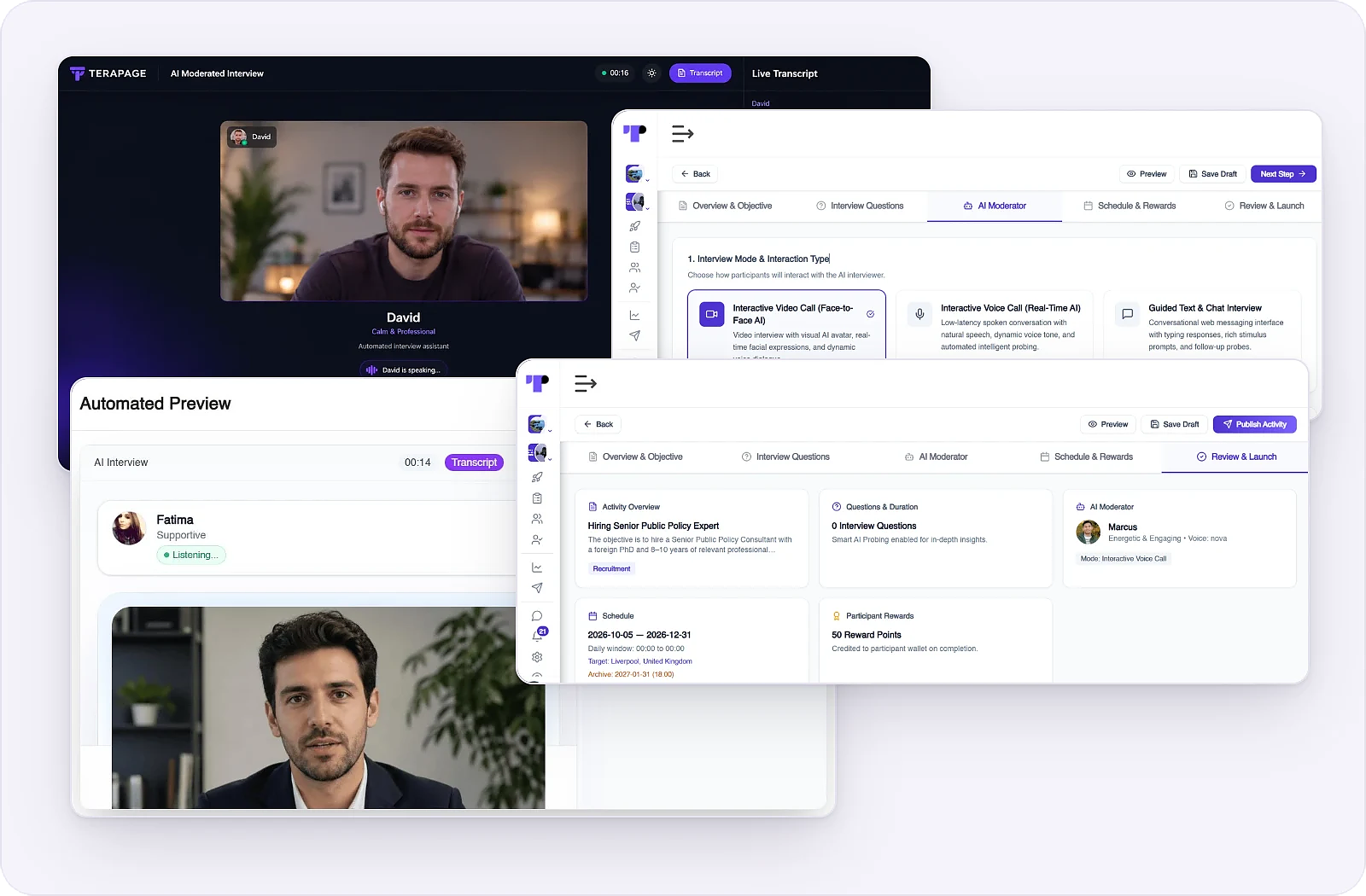Viewport: 1366px width, 896px height.
Task: Expand the second workspace avatar dropdown in AI Moderator window
Action: click(637, 202)
